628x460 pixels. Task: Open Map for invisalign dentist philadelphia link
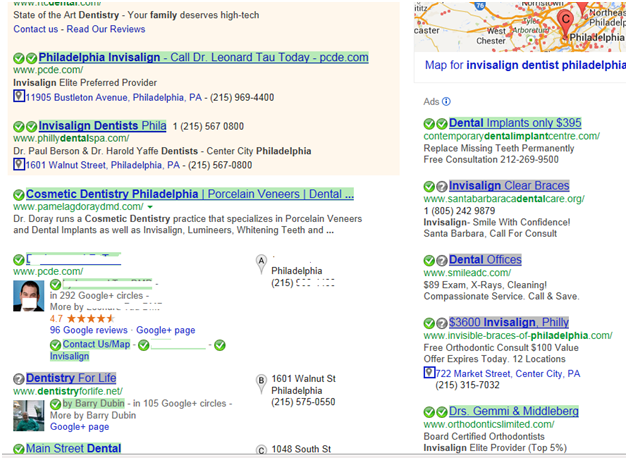coord(525,65)
